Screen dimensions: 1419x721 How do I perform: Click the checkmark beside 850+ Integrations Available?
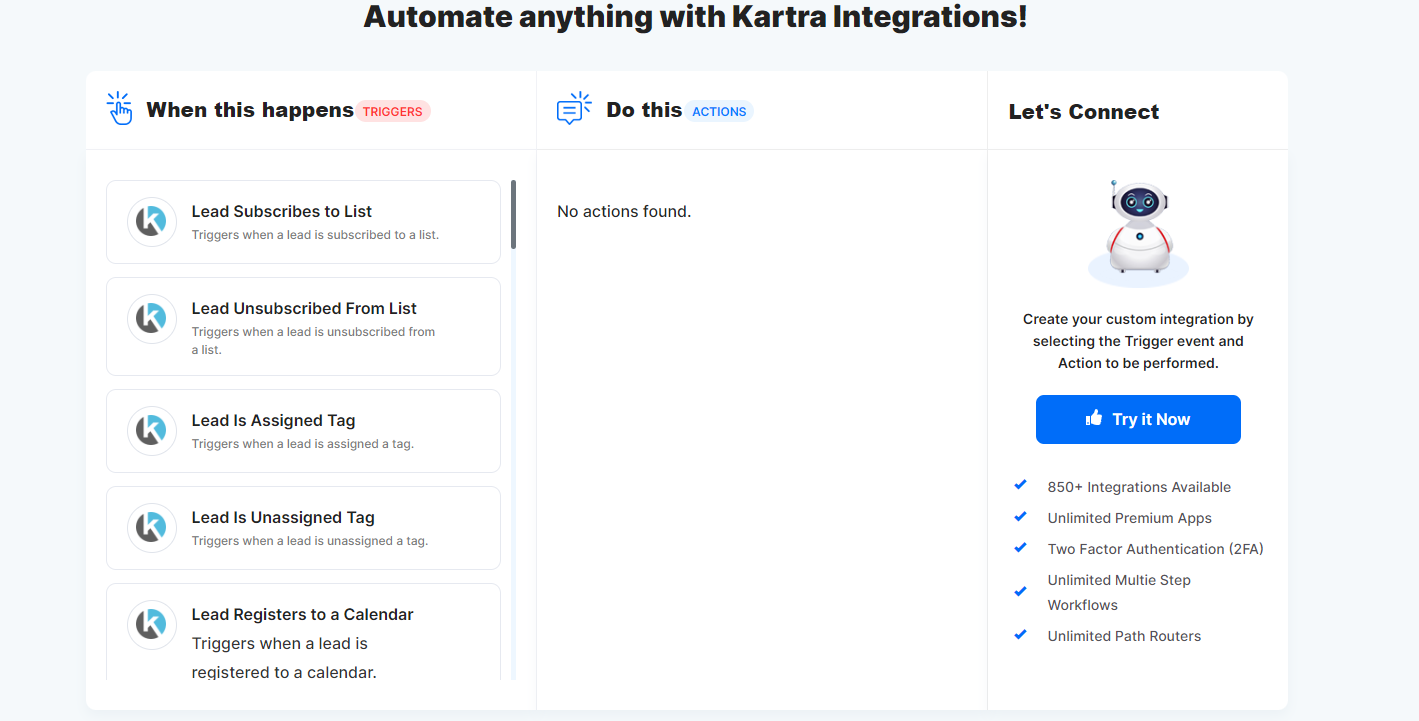click(1021, 485)
